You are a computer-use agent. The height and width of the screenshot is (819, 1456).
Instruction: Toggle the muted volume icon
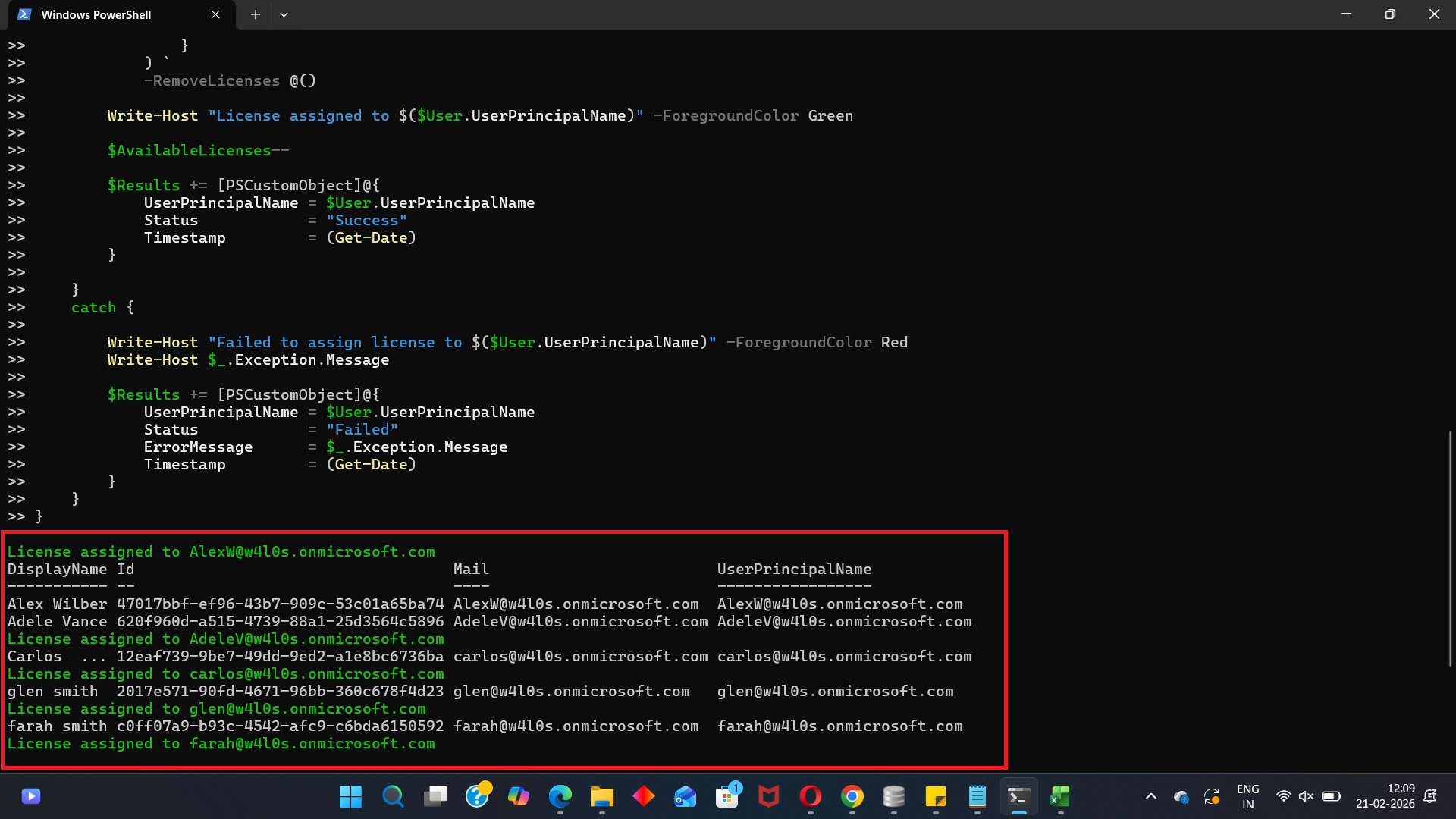tap(1306, 796)
